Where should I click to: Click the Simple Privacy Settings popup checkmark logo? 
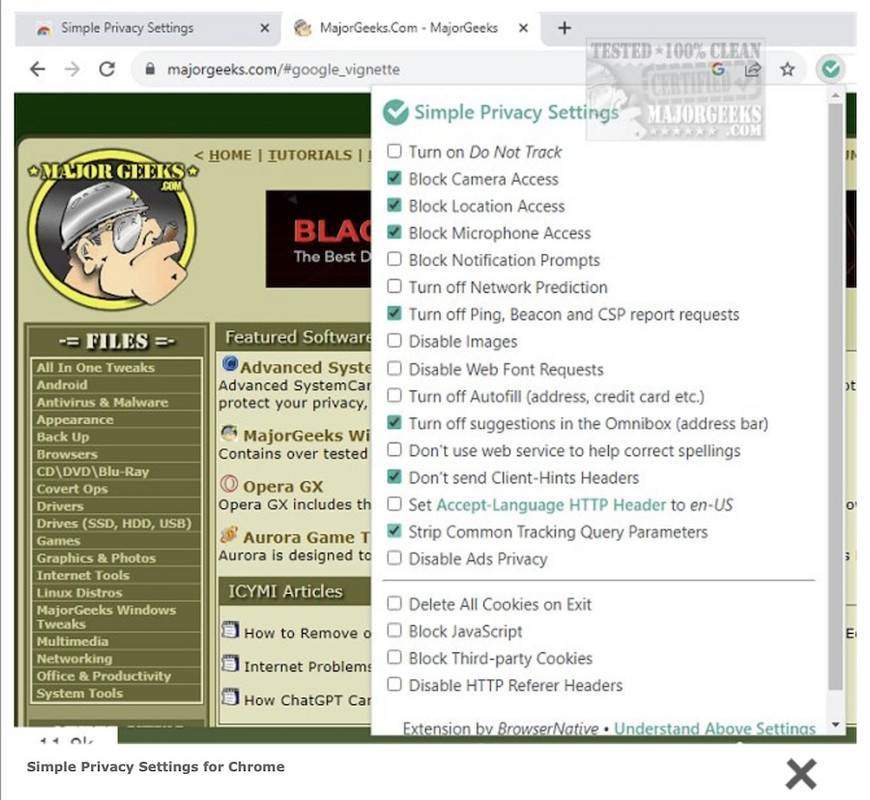pos(396,112)
